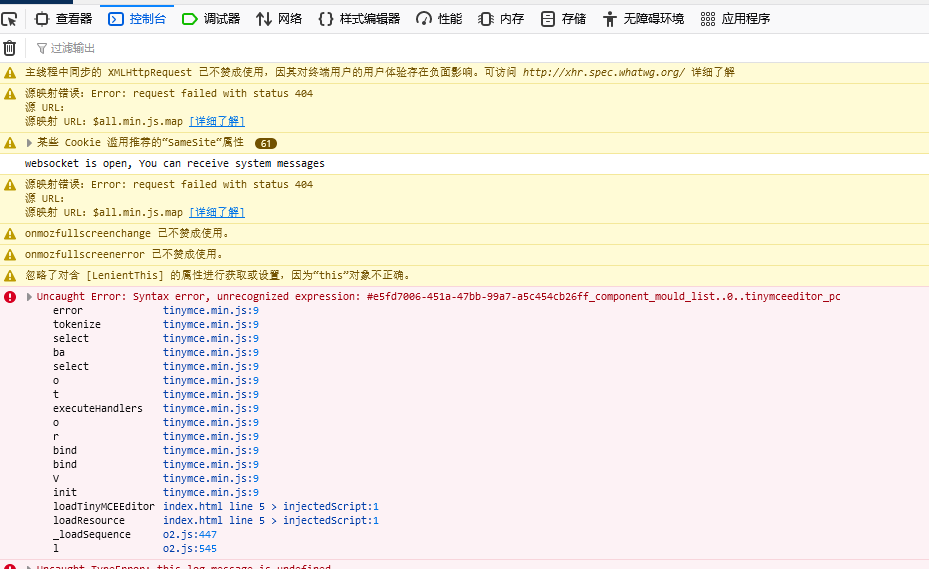Activate the element picker icon
Image resolution: width=929 pixels, height=569 pixels.
coord(9,19)
